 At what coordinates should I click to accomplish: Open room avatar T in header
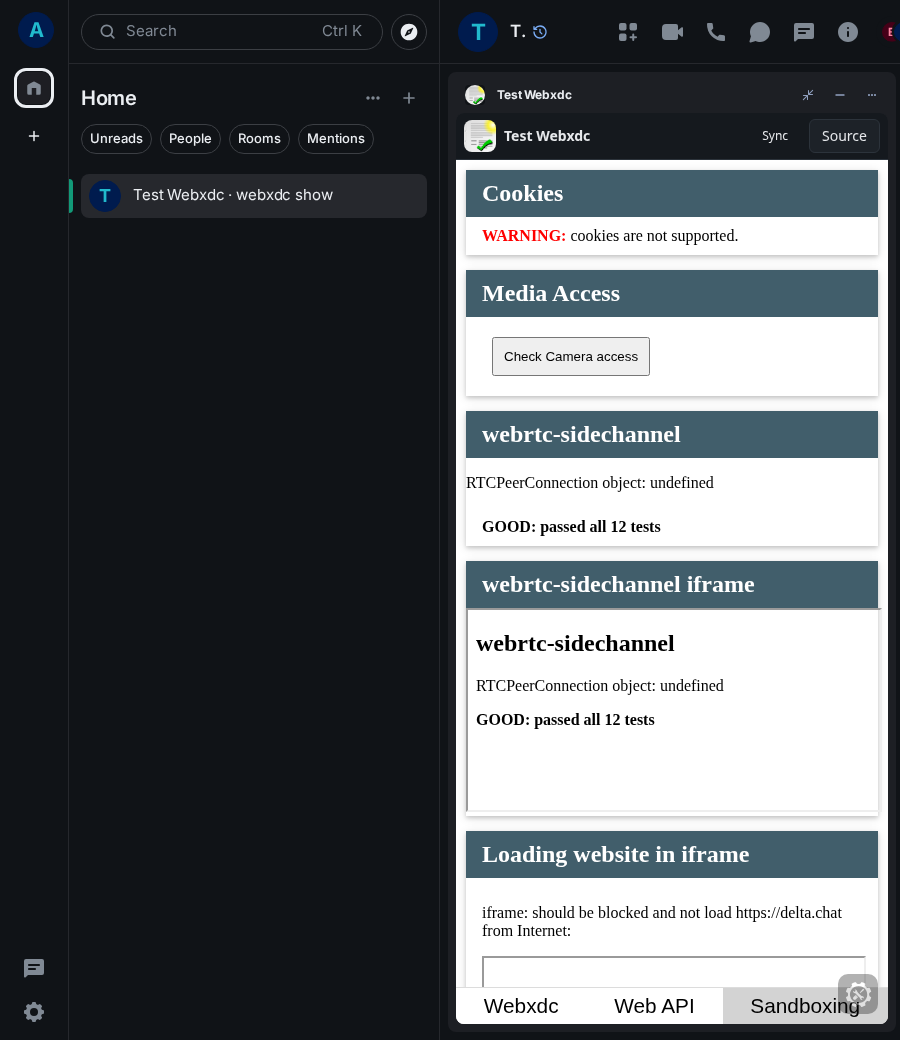pyautogui.click(x=478, y=32)
